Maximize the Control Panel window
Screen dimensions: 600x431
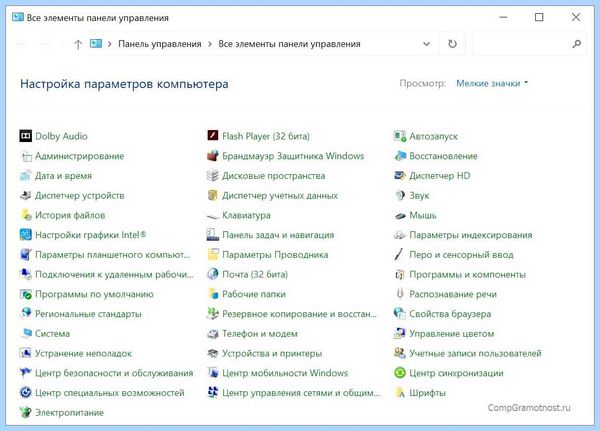tap(539, 17)
